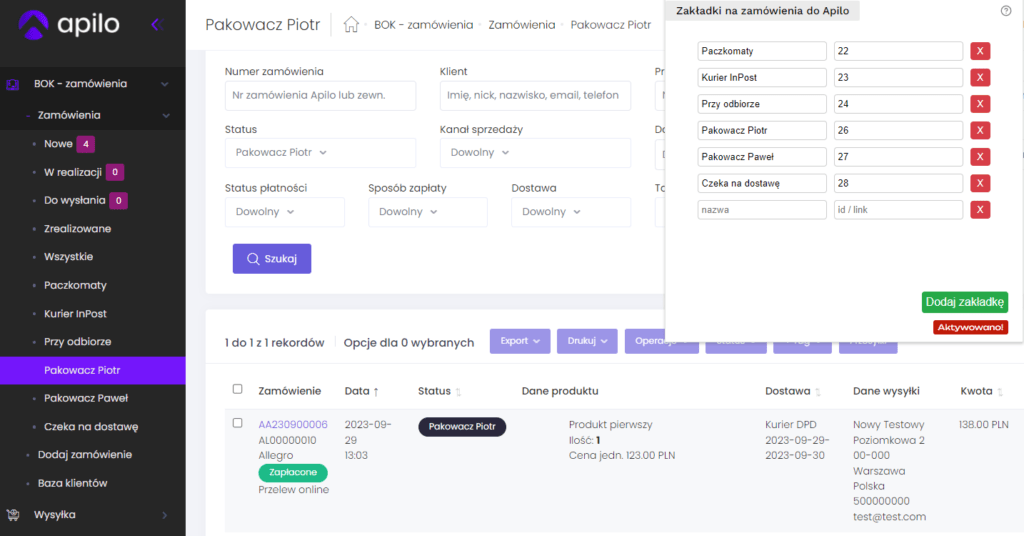Delete the Pakowacz Paweł bookmark entry

(980, 156)
